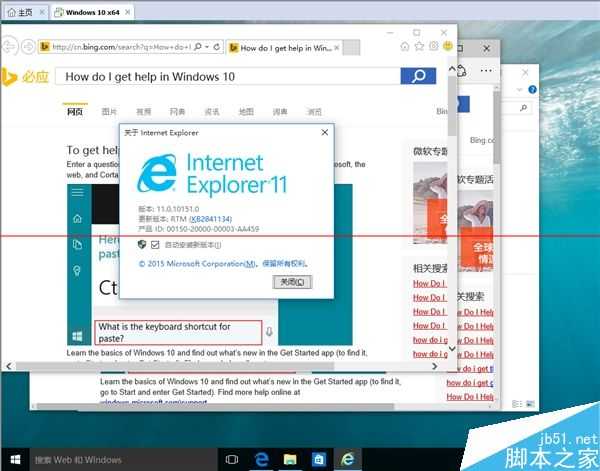
Task: Open File Explorer from taskbar
Action: [290, 459]
